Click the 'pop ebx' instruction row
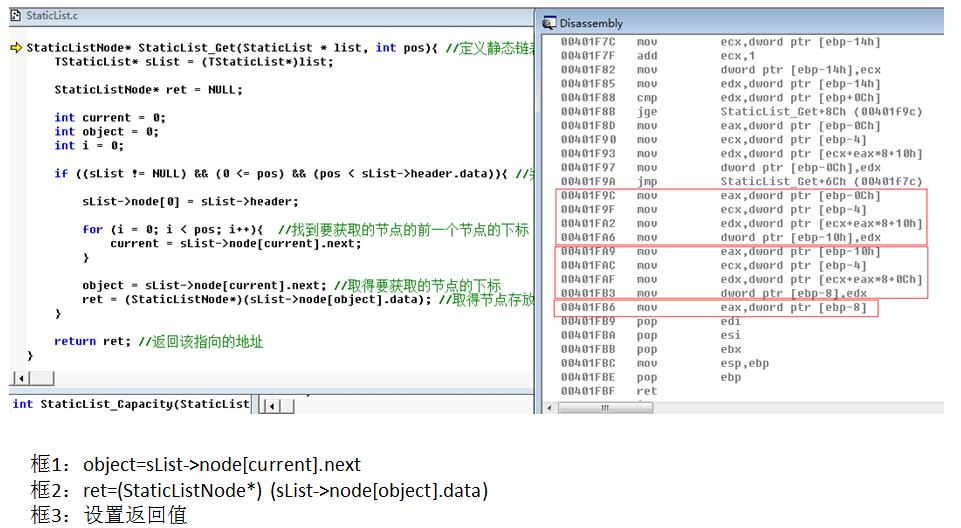This screenshot has width=961, height=528. tap(651, 350)
